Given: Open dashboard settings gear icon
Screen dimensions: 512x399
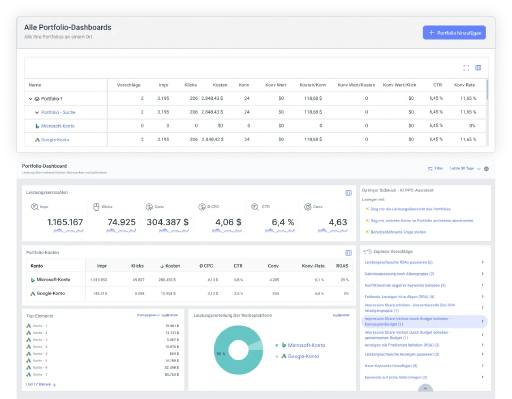Looking at the screenshot, I should pos(486,169).
